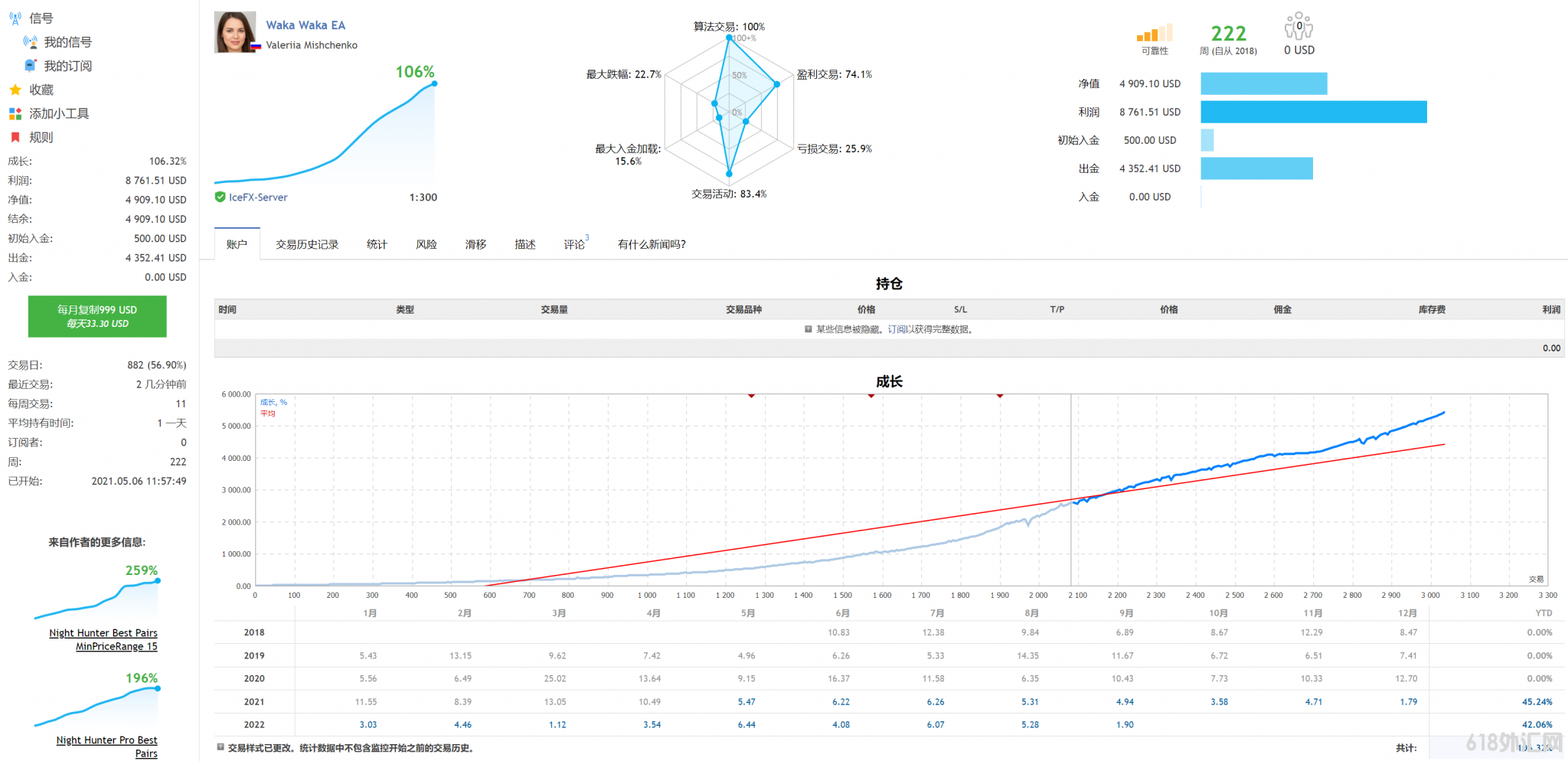The width and height of the screenshot is (1568, 761).
Task: Click the 交易量 column header
Action: pos(554,309)
